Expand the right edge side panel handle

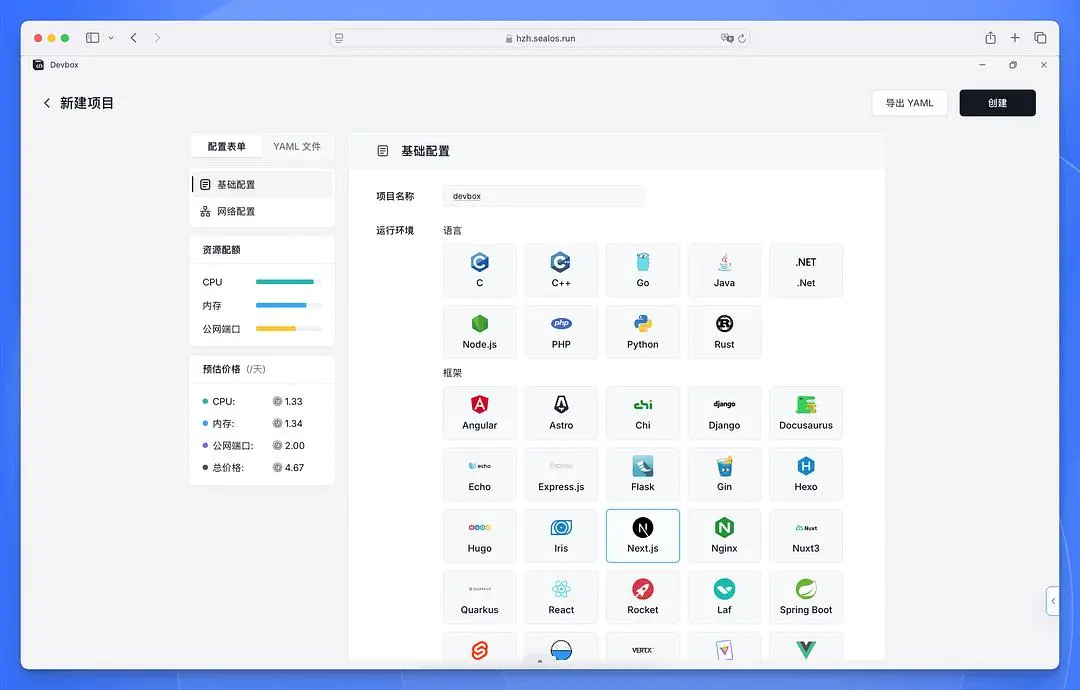(1052, 601)
